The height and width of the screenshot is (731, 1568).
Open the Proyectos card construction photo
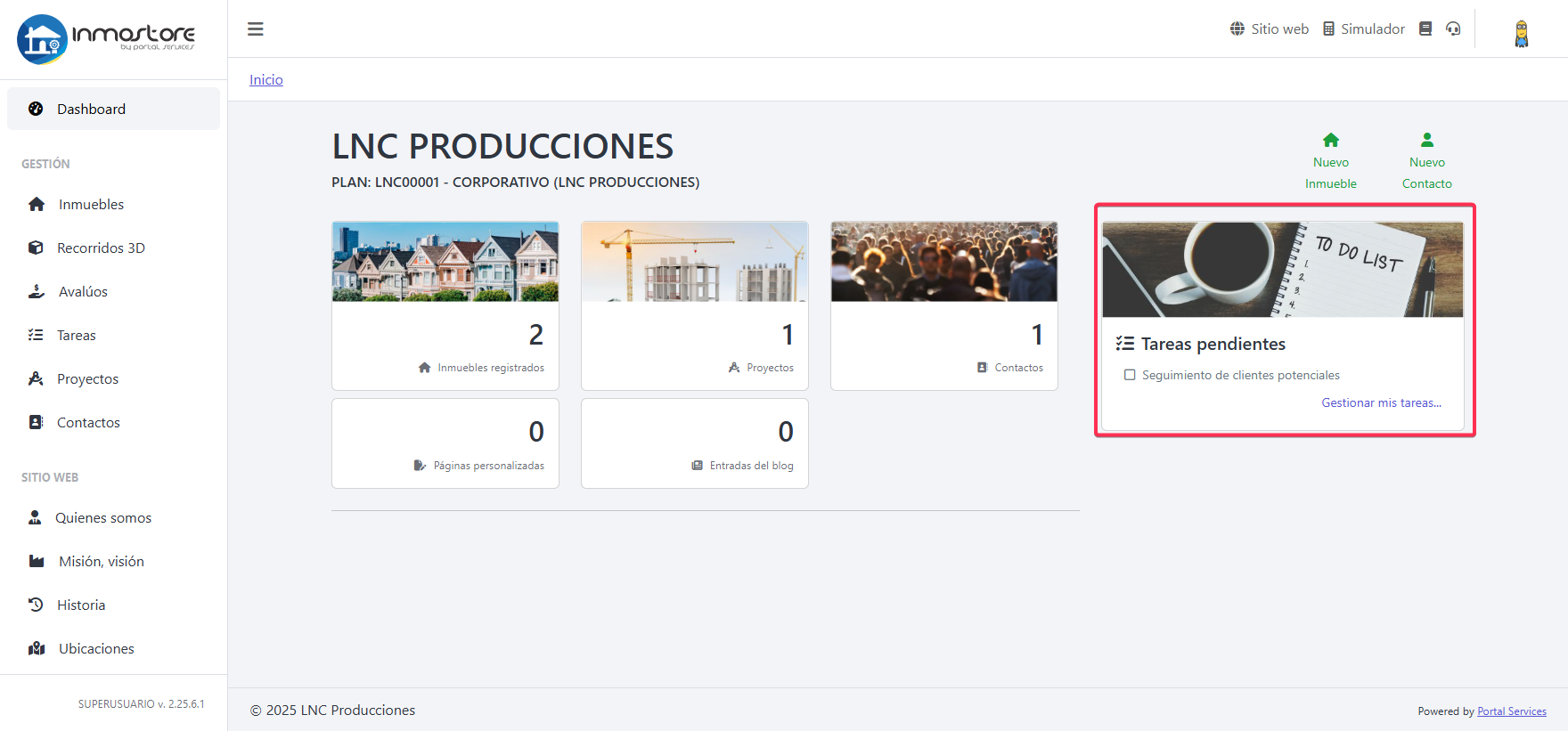[695, 262]
